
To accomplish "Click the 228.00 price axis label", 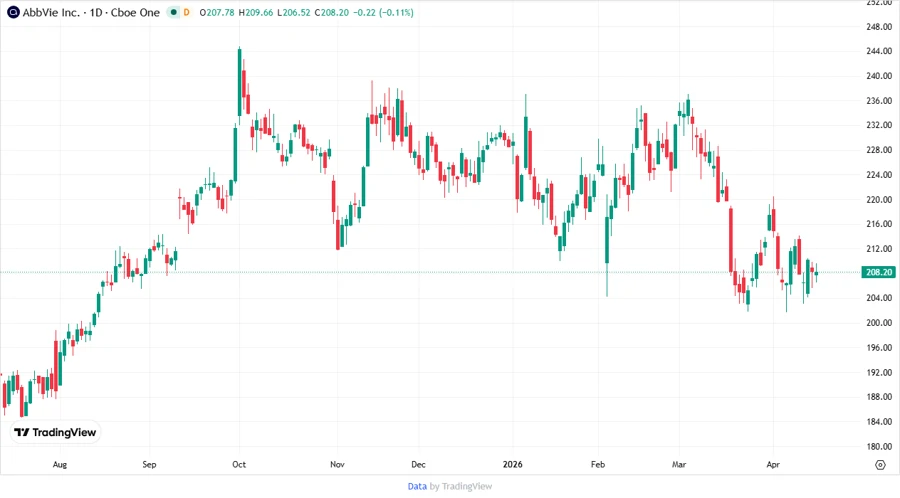I will [879, 150].
